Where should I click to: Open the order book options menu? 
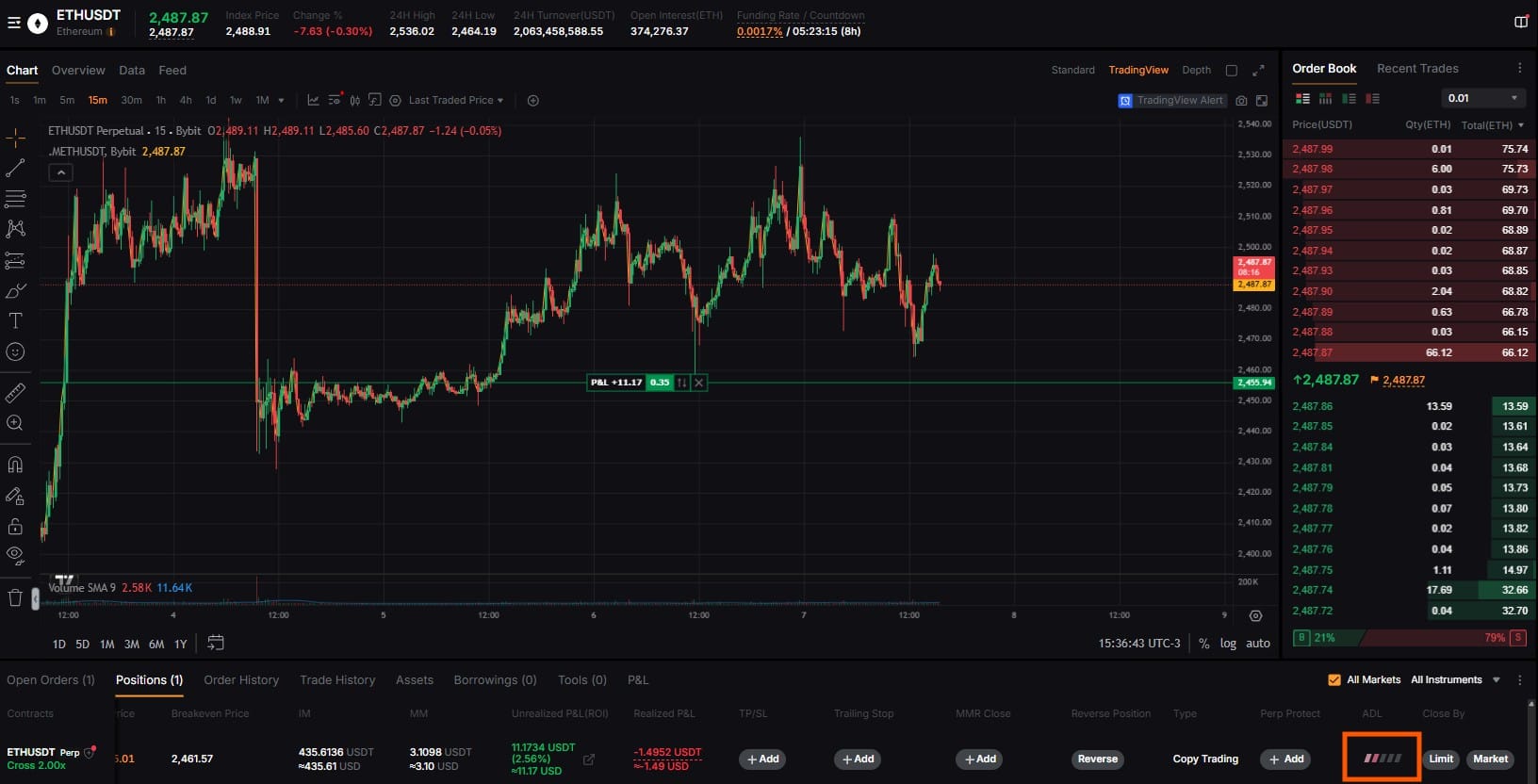[1519, 68]
